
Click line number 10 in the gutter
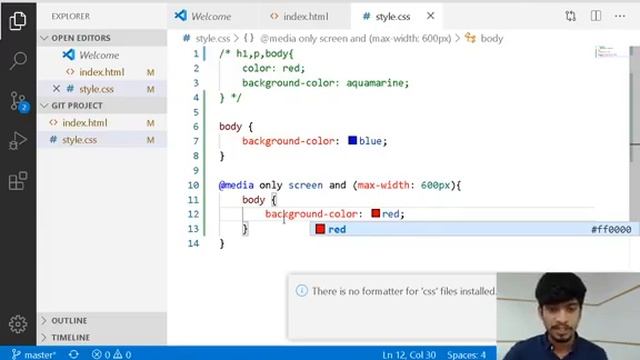[193, 185]
